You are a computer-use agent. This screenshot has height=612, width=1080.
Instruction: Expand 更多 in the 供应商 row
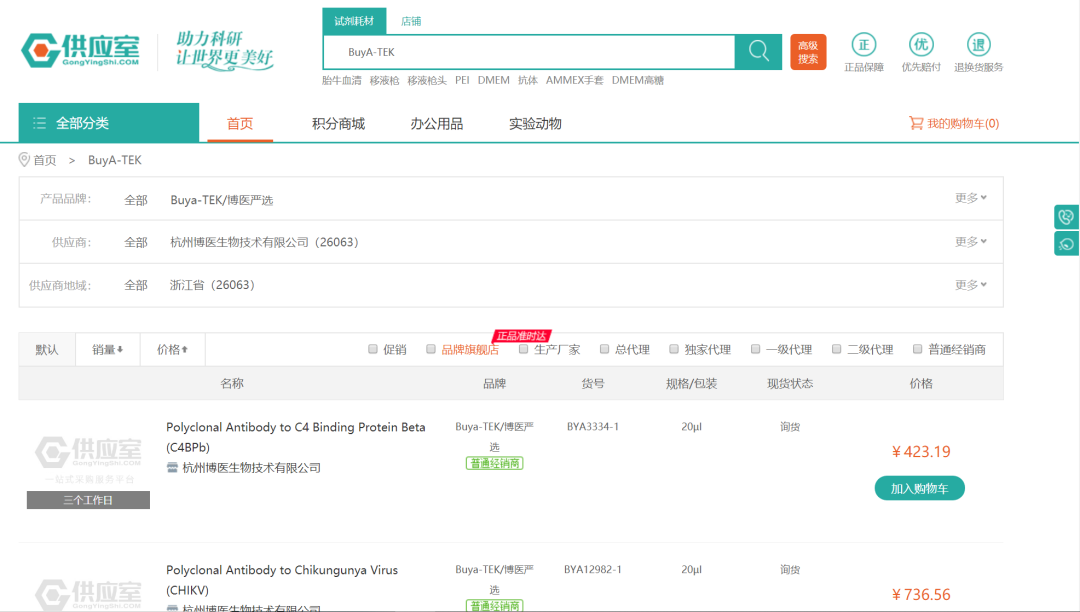tap(970, 242)
